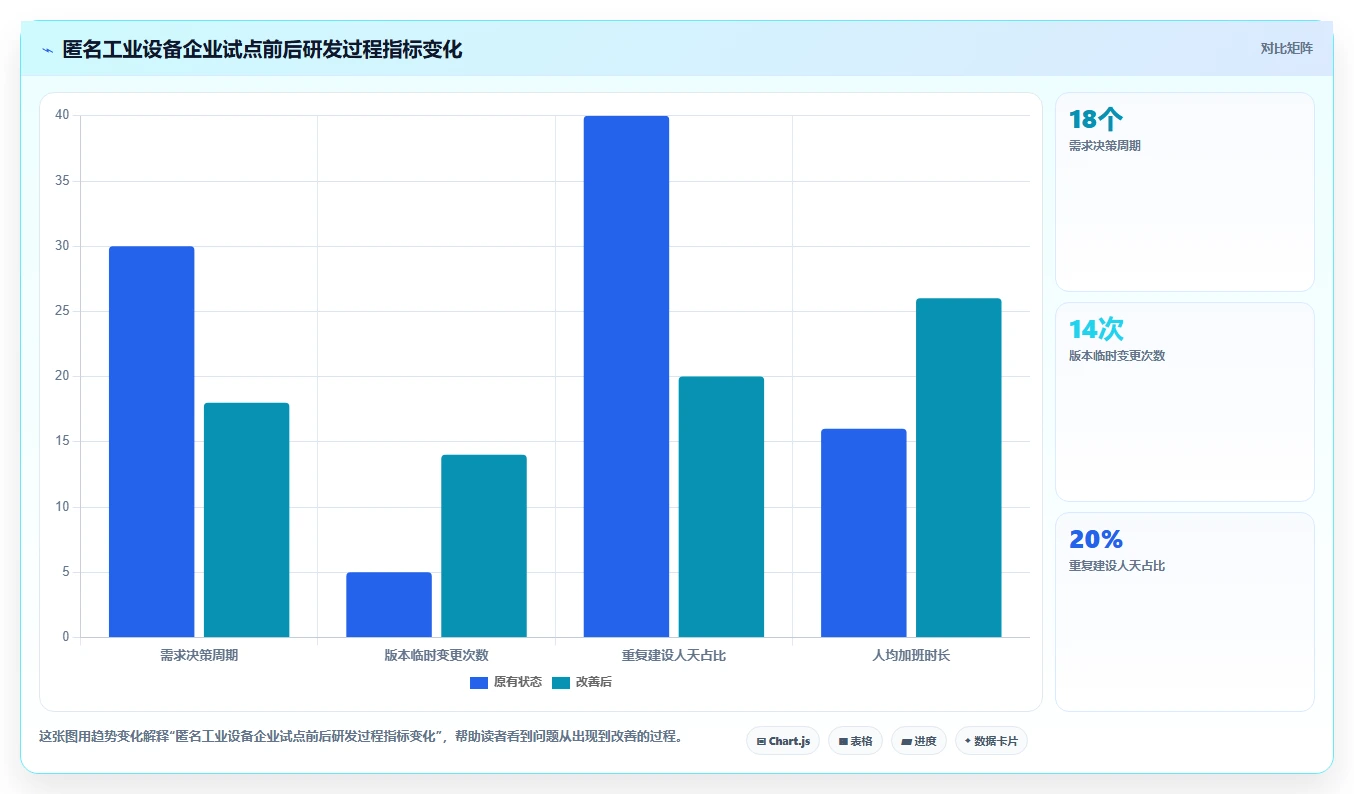The image size is (1354, 794).
Task: Click the 进度 tag button
Action: click(x=919, y=741)
